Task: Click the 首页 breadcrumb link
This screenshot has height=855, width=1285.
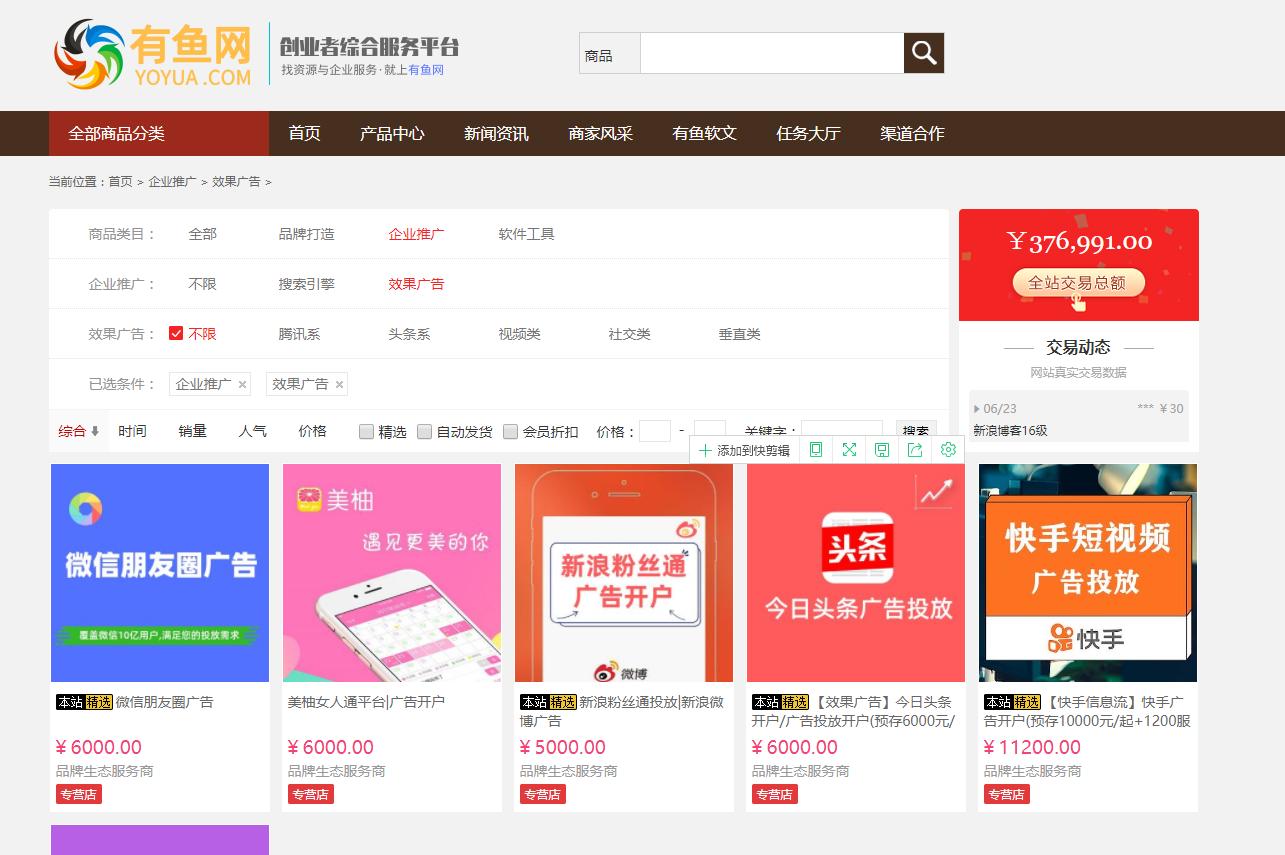Action: 119,182
